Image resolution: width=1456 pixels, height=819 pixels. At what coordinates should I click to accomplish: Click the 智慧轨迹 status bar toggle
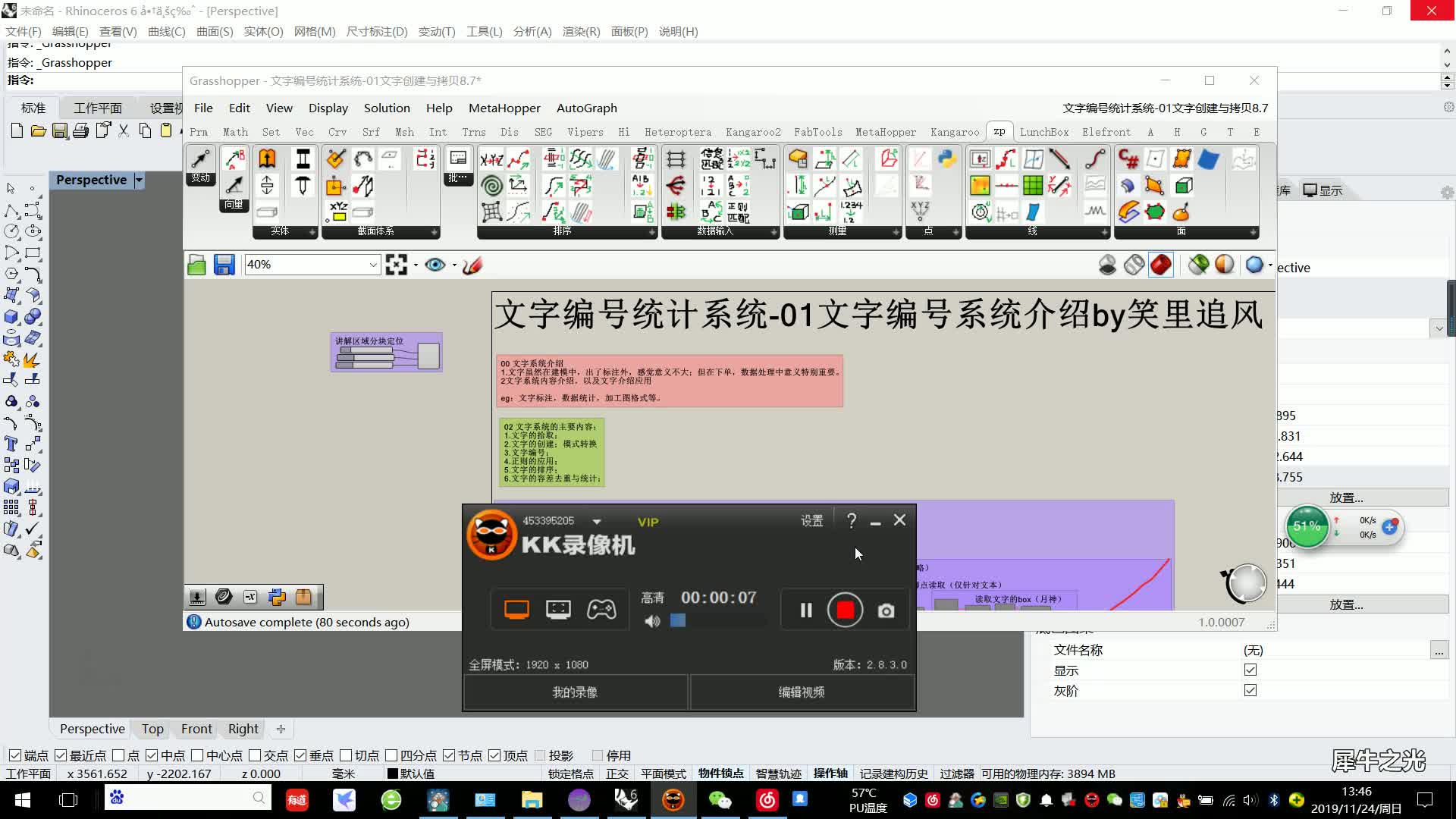click(x=779, y=773)
